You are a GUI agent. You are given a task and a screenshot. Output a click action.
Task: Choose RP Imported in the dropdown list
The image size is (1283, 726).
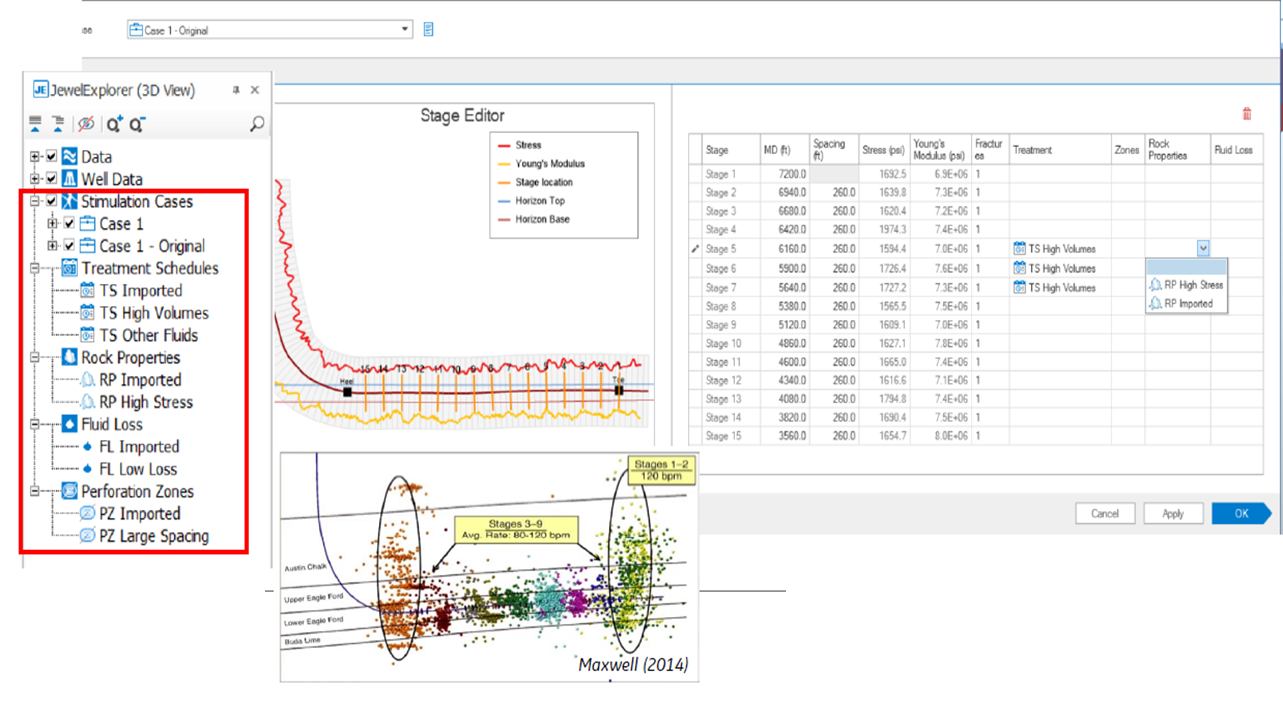click(x=1188, y=304)
